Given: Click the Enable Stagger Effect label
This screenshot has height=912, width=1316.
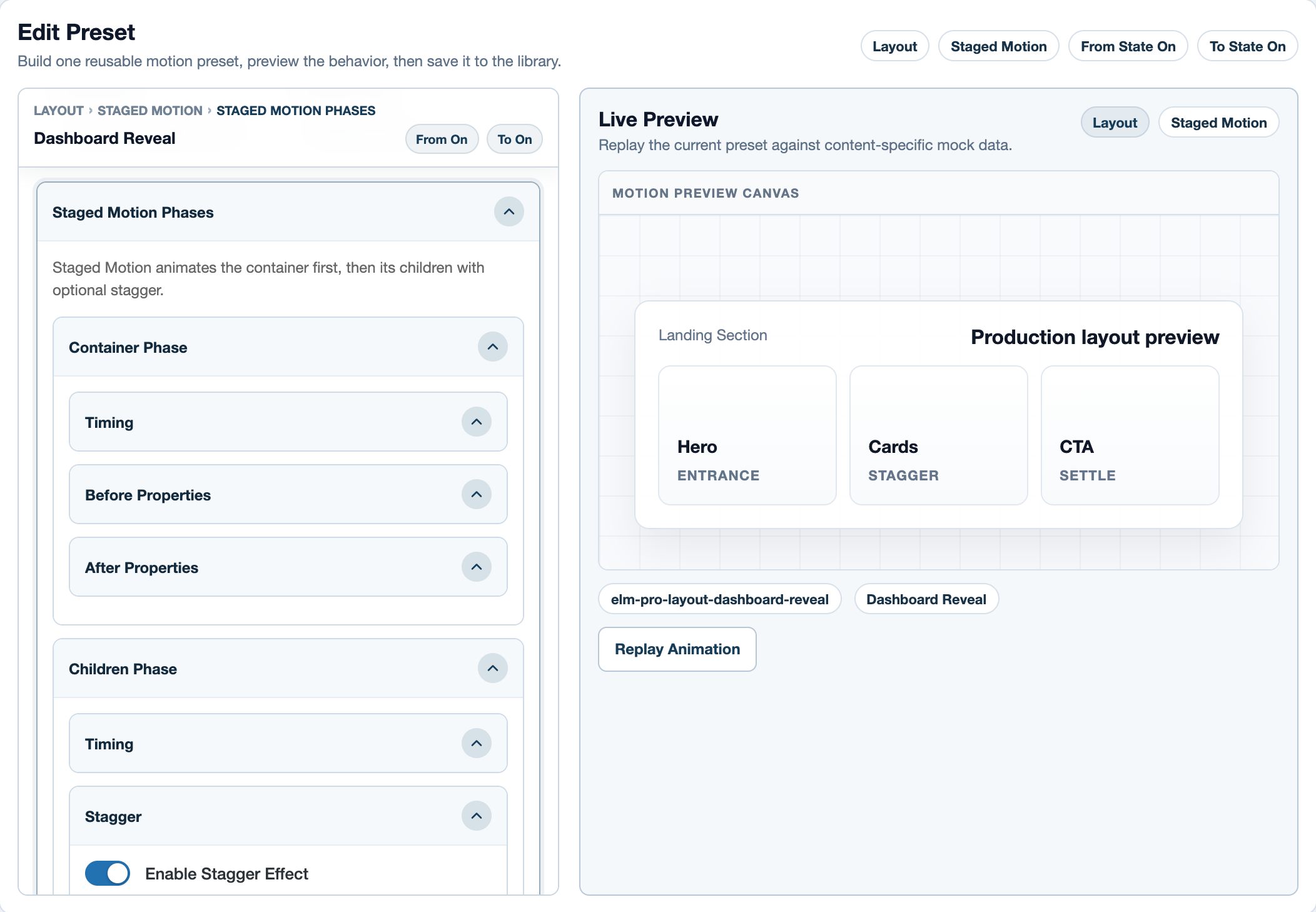Looking at the screenshot, I should 226,874.
